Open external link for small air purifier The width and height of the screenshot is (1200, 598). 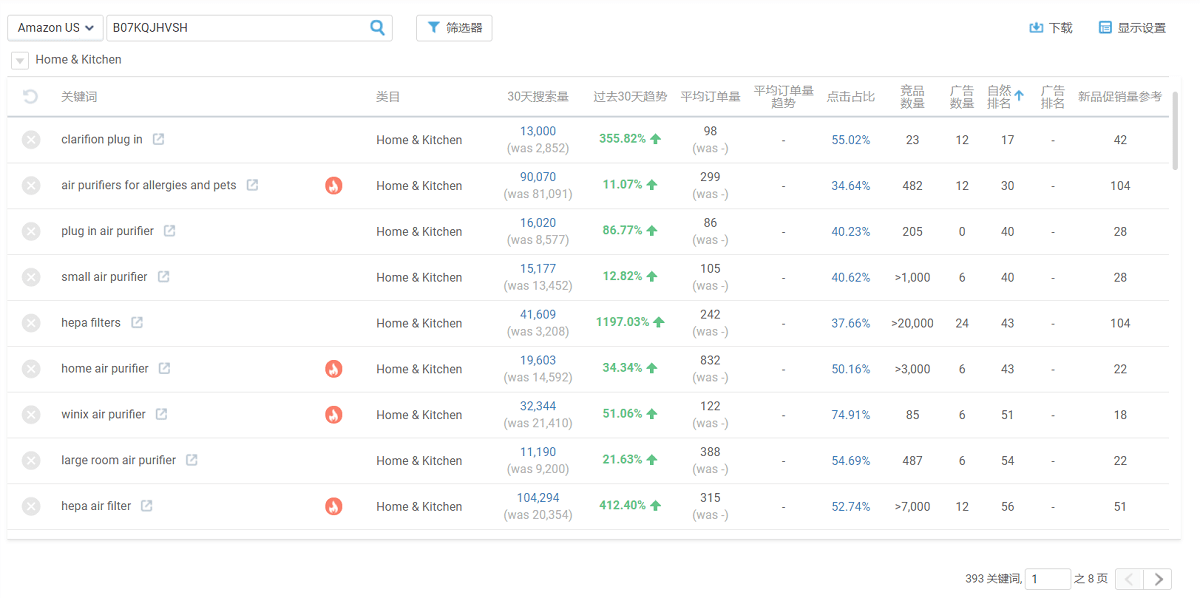(163, 277)
